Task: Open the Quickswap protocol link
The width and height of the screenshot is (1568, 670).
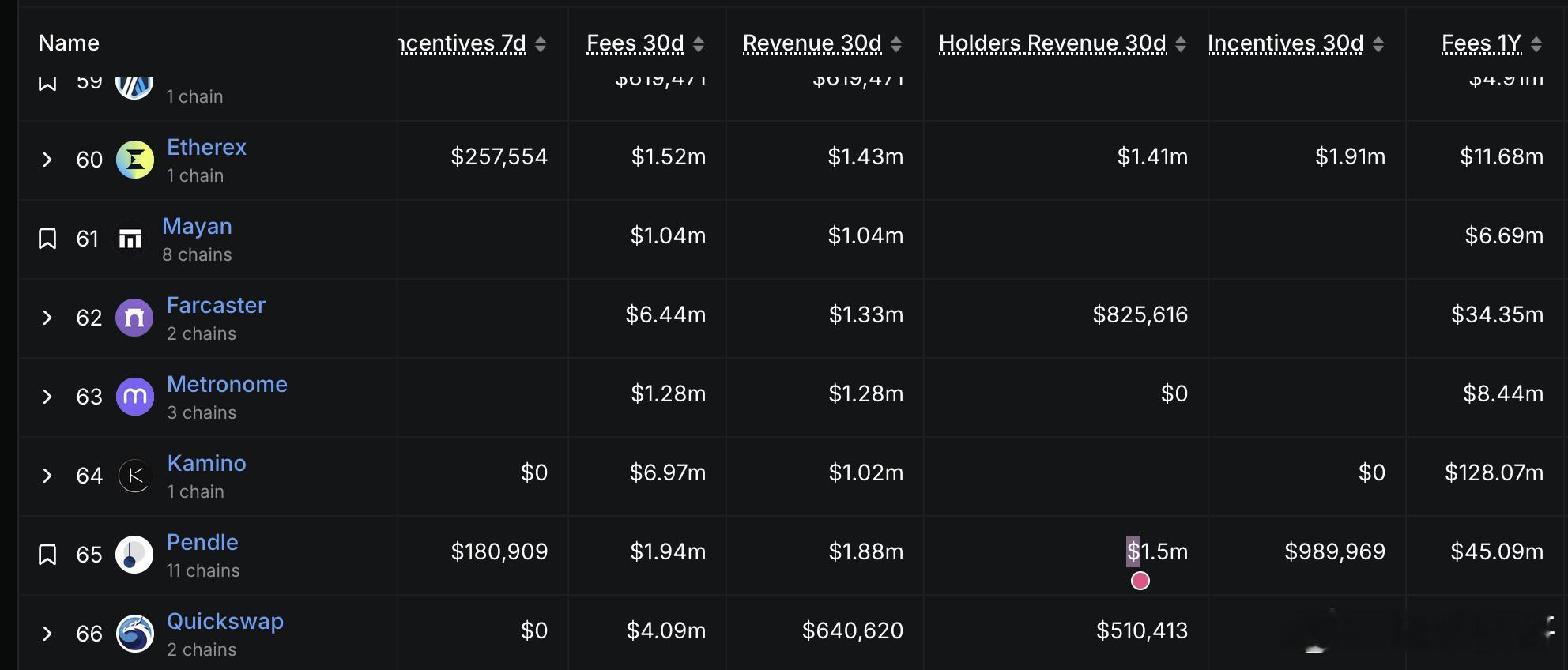Action: pos(225,622)
